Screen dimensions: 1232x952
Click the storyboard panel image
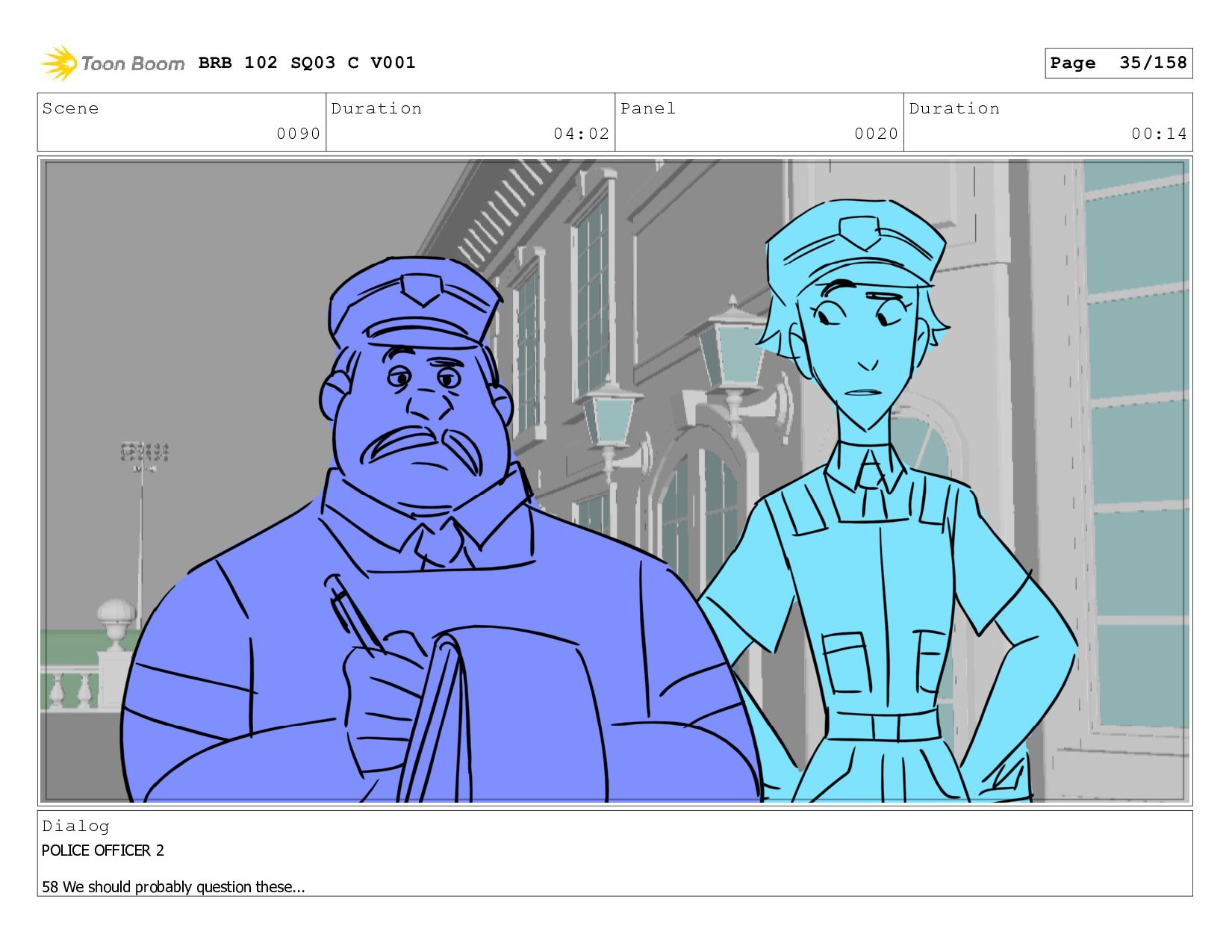click(615, 481)
